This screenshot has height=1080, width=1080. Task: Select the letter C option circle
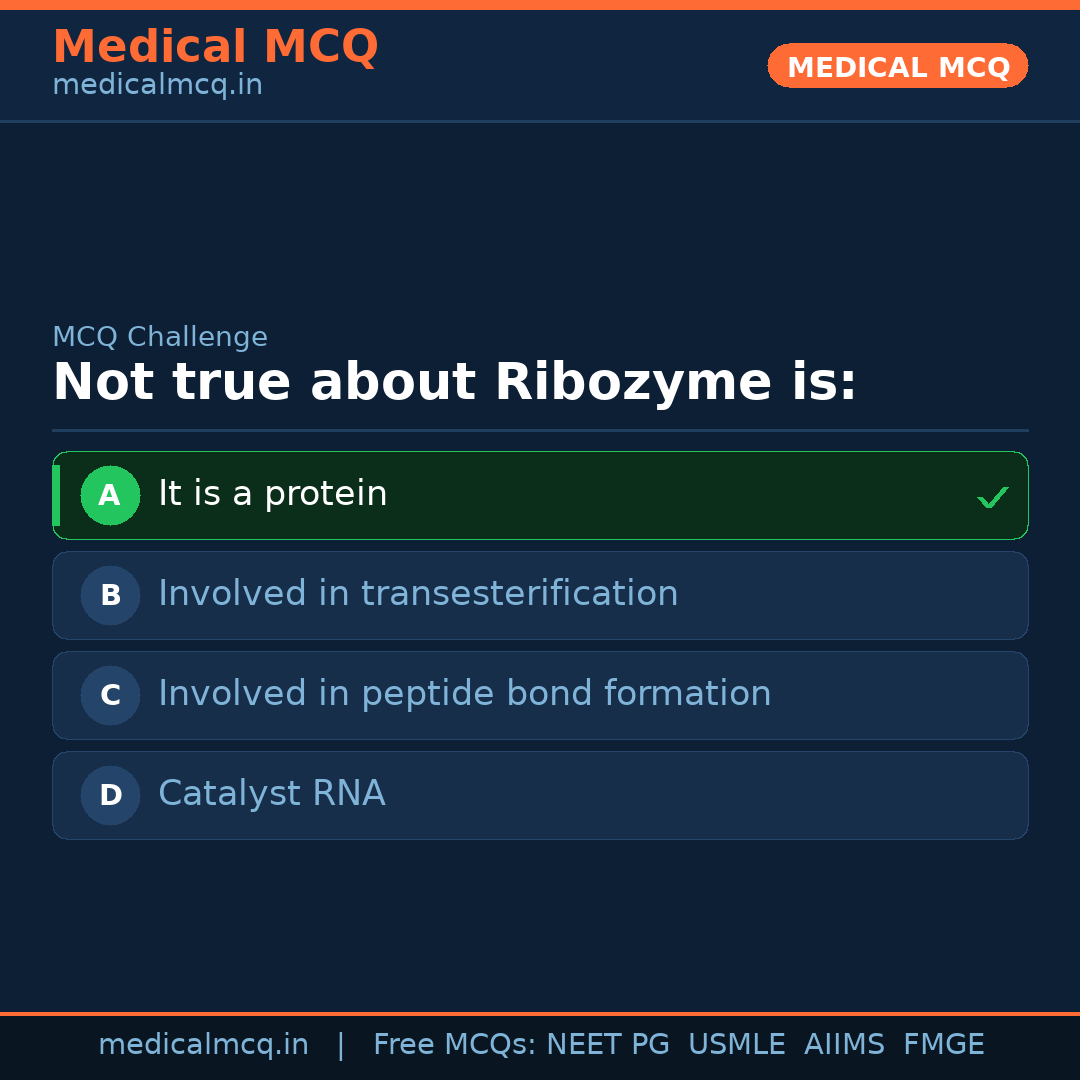(x=110, y=695)
